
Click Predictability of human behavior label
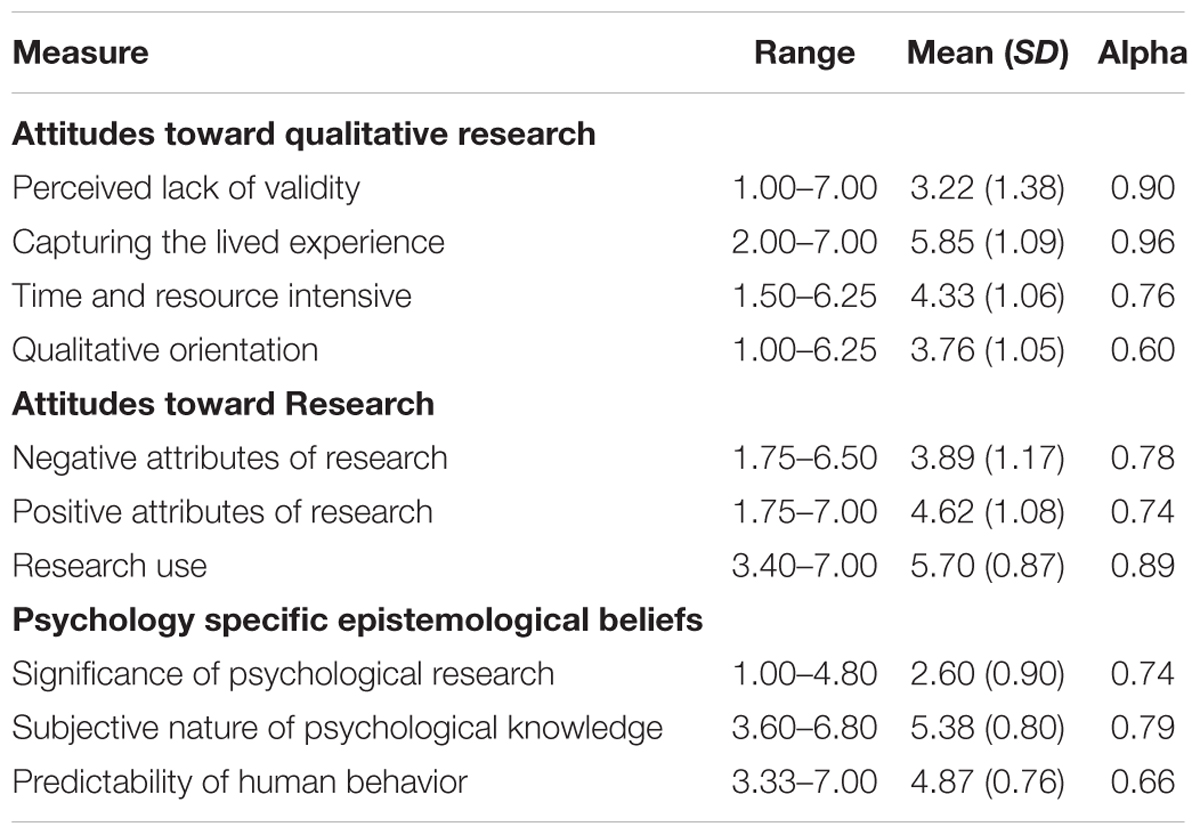pyautogui.click(x=240, y=781)
